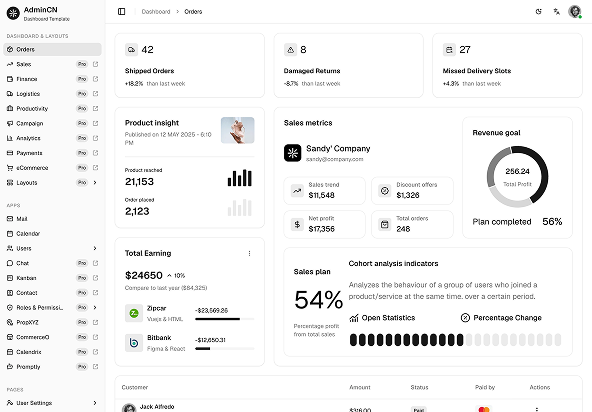592x412 pixels.
Task: Click the Shipped Orders card icon
Action: tap(131, 50)
